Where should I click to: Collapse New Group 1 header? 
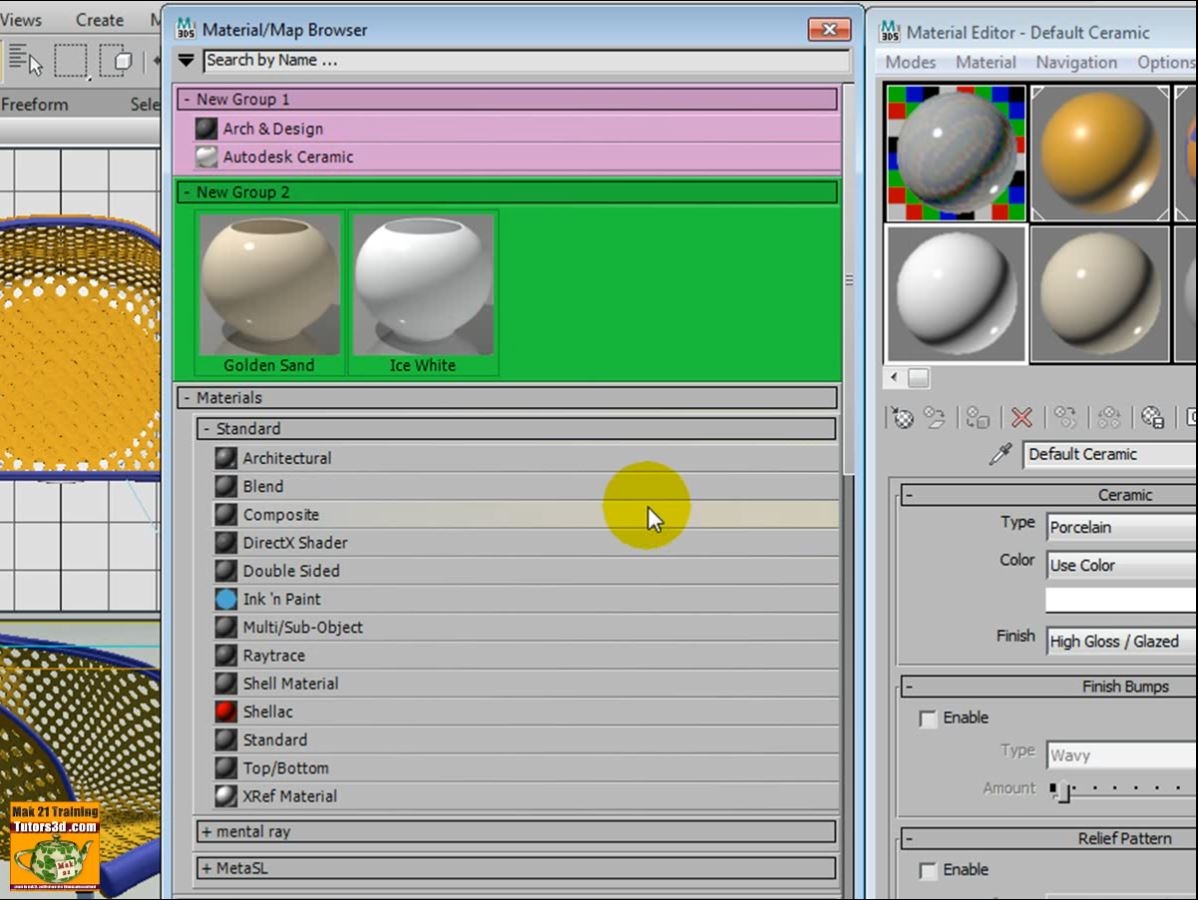(507, 99)
